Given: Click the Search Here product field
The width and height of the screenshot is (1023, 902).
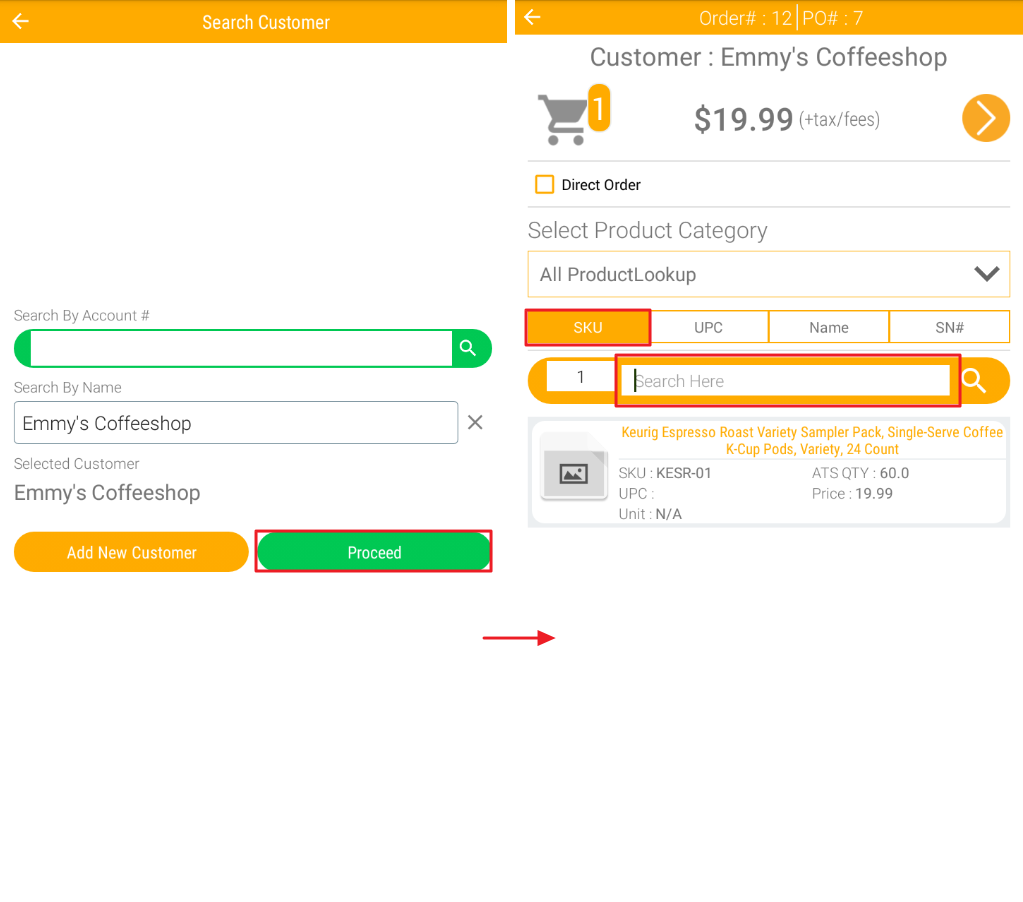Looking at the screenshot, I should click(x=787, y=381).
